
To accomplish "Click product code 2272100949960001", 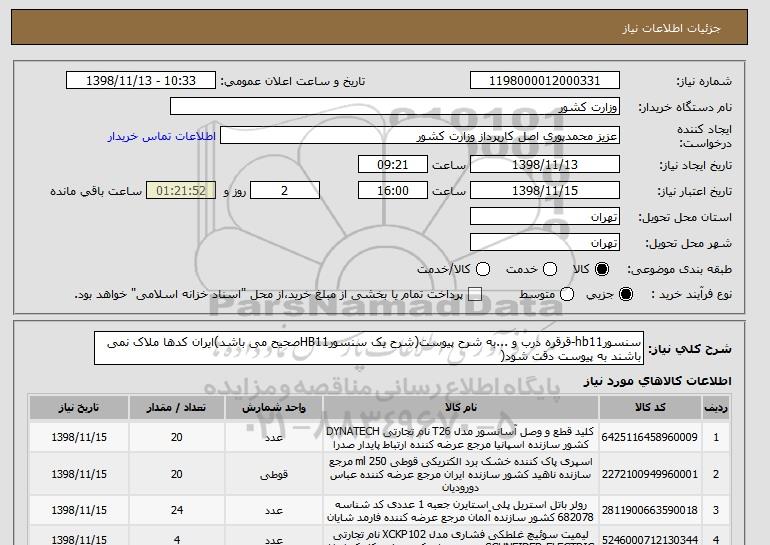I will (x=649, y=474).
